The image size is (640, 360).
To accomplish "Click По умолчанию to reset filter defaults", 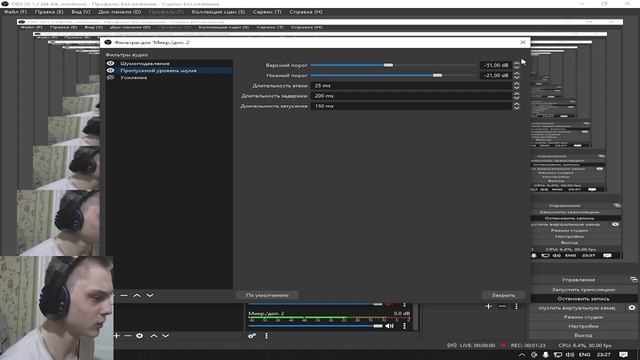I will 267,295.
